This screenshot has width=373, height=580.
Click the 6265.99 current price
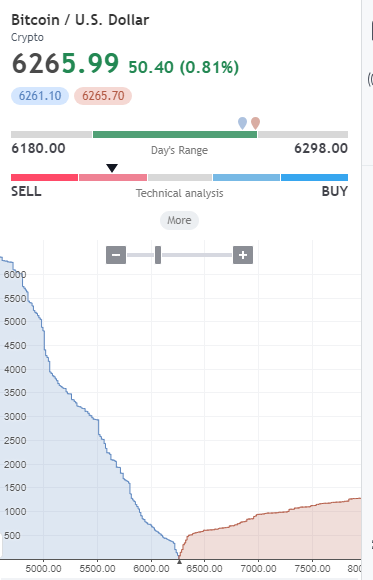[65, 63]
